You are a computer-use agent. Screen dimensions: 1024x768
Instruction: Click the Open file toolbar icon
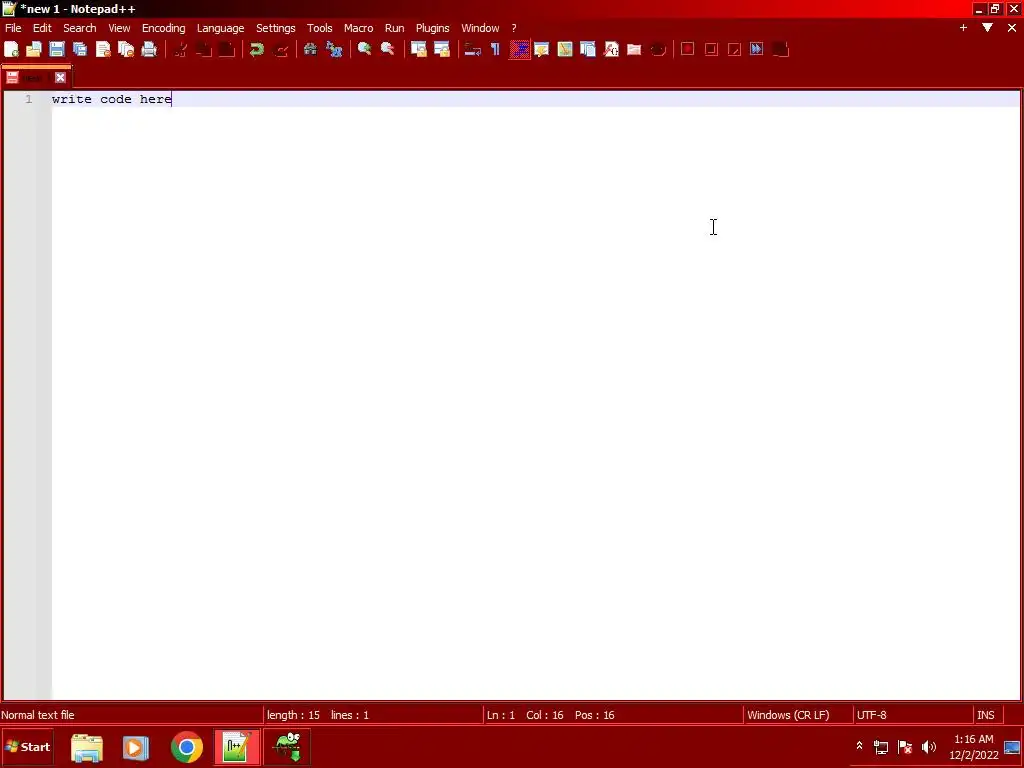[x=34, y=49]
